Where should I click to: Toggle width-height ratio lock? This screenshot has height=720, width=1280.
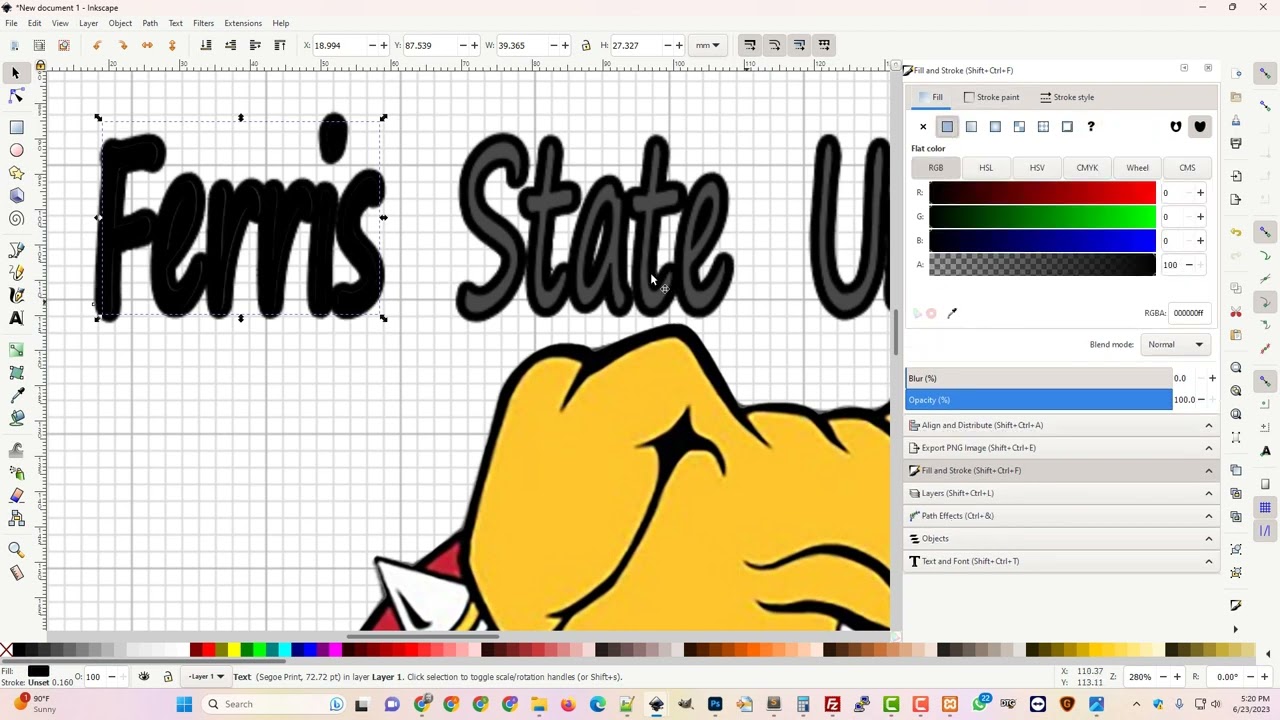click(586, 45)
